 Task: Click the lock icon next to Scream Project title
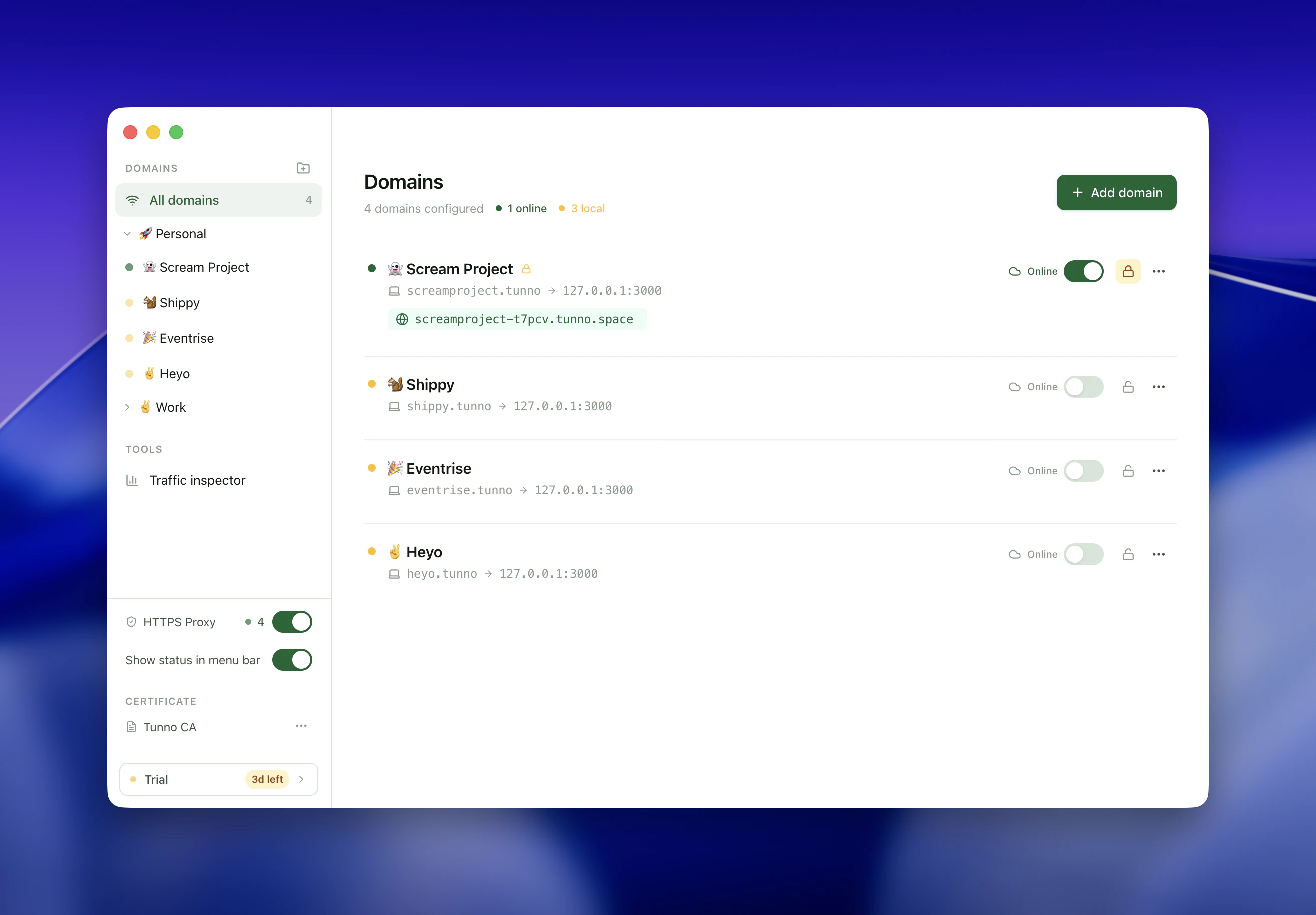(x=527, y=269)
